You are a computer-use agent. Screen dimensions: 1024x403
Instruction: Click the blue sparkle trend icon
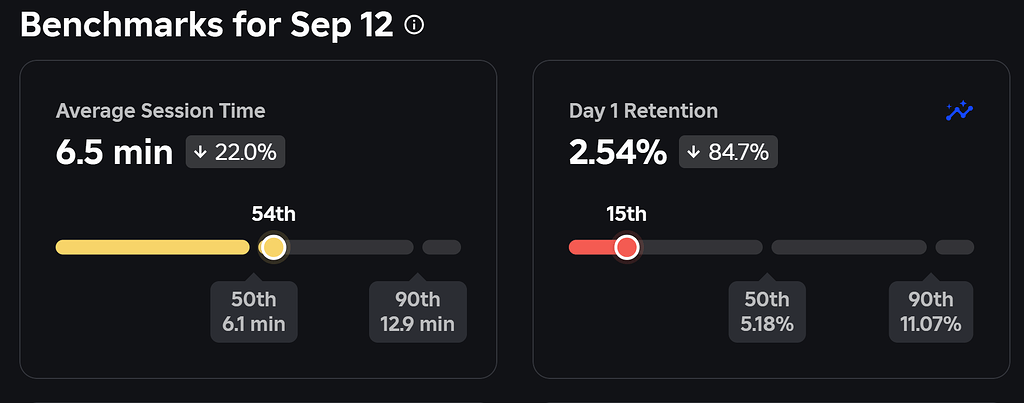coord(959,111)
